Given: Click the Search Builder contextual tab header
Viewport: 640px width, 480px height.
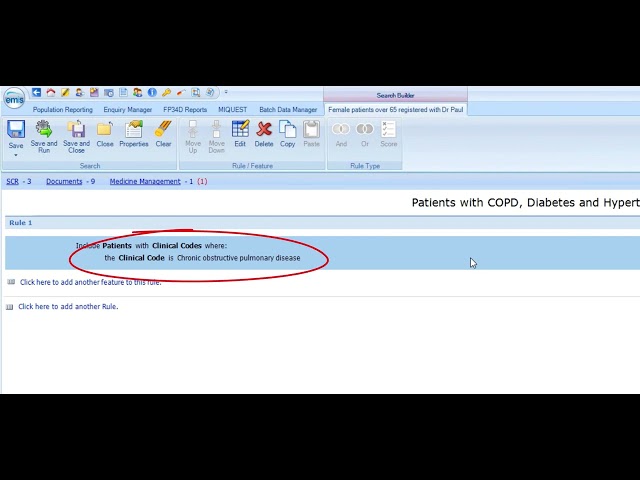Looking at the screenshot, I should tap(396, 96).
